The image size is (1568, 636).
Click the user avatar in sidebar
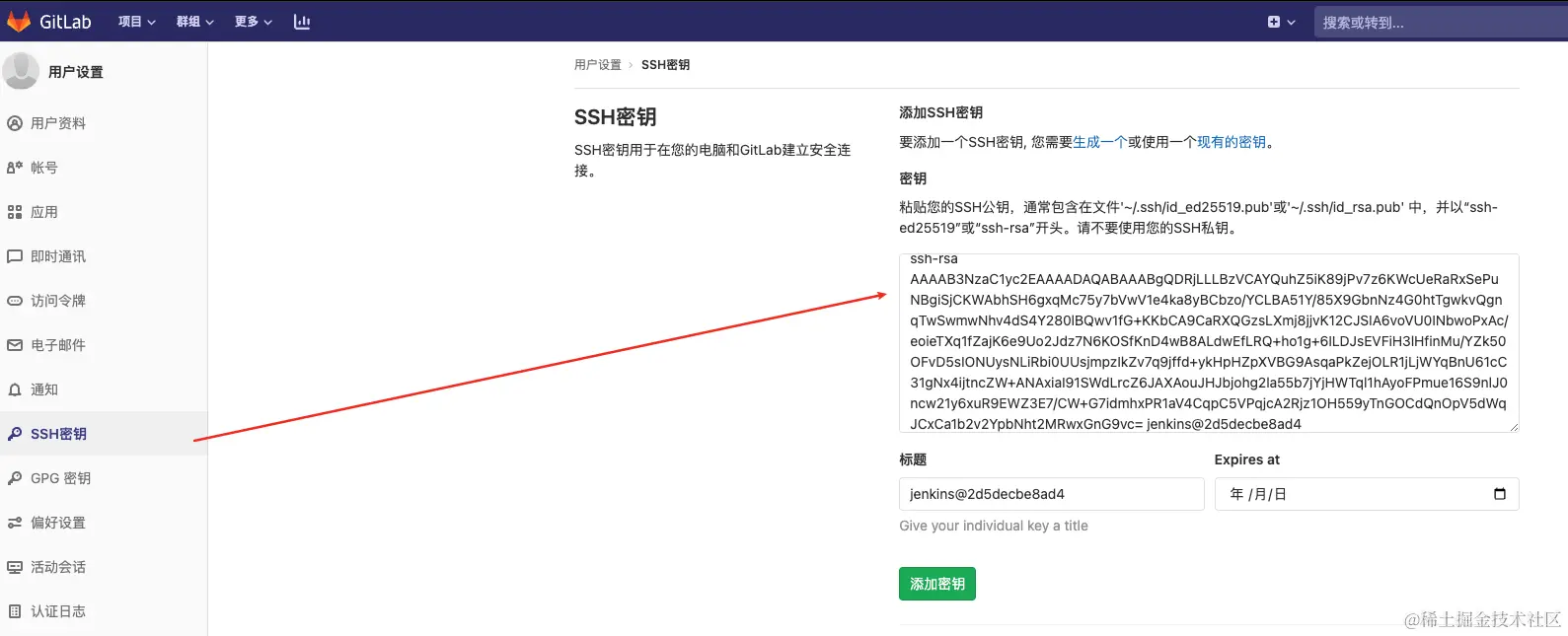coord(21,71)
